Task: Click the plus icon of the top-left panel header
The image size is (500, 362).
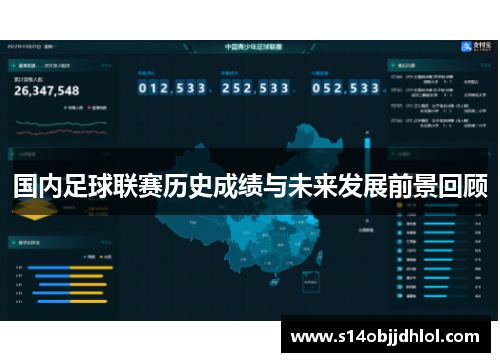Action: point(13,66)
